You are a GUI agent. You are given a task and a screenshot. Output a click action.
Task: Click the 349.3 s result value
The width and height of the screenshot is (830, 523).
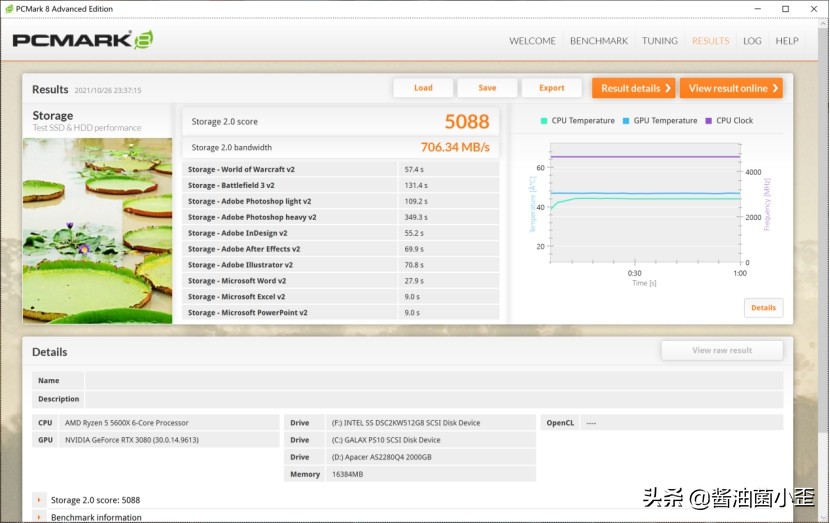(416, 217)
